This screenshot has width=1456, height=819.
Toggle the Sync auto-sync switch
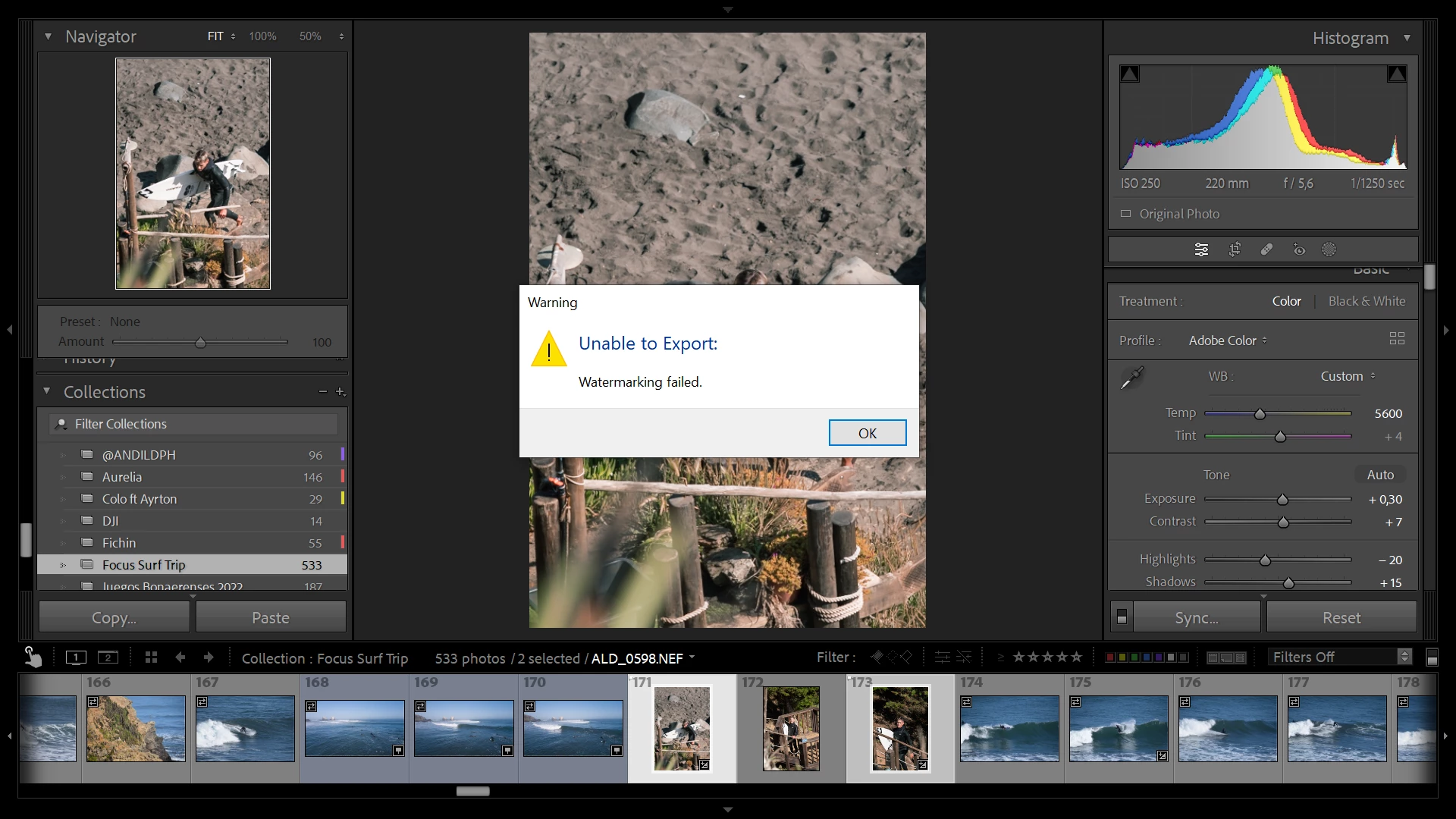pyautogui.click(x=1122, y=617)
